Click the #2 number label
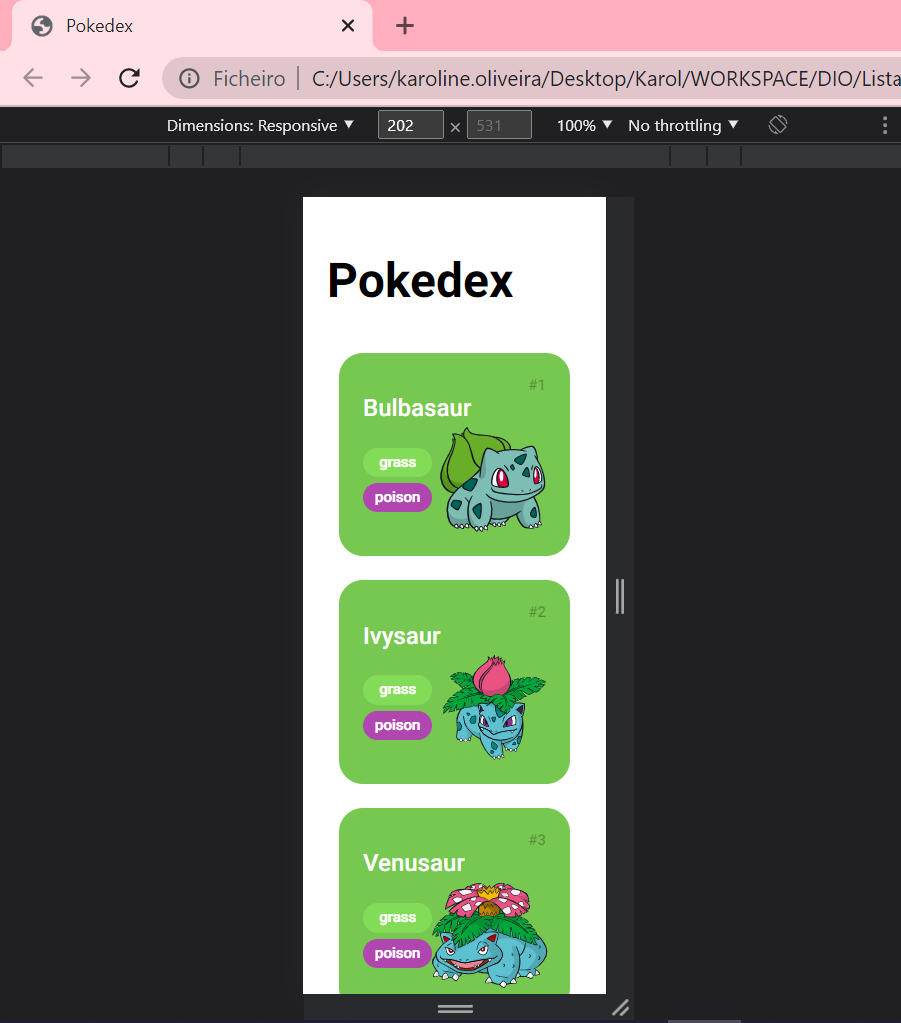The height and width of the screenshot is (1023, 901). [536, 612]
